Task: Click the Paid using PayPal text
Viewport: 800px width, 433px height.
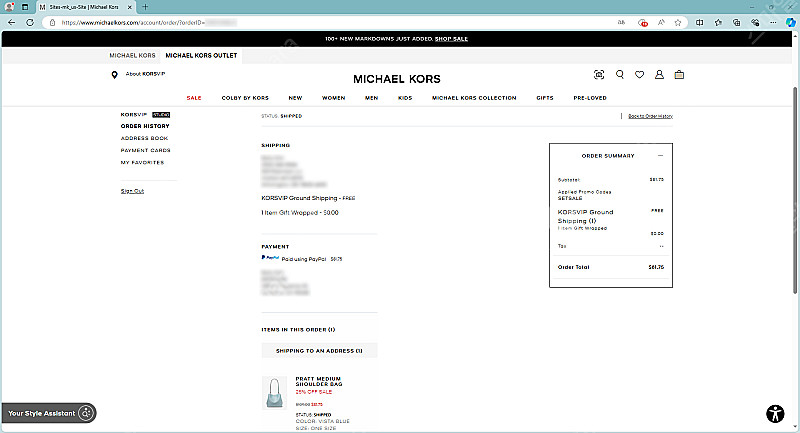Action: coord(304,259)
